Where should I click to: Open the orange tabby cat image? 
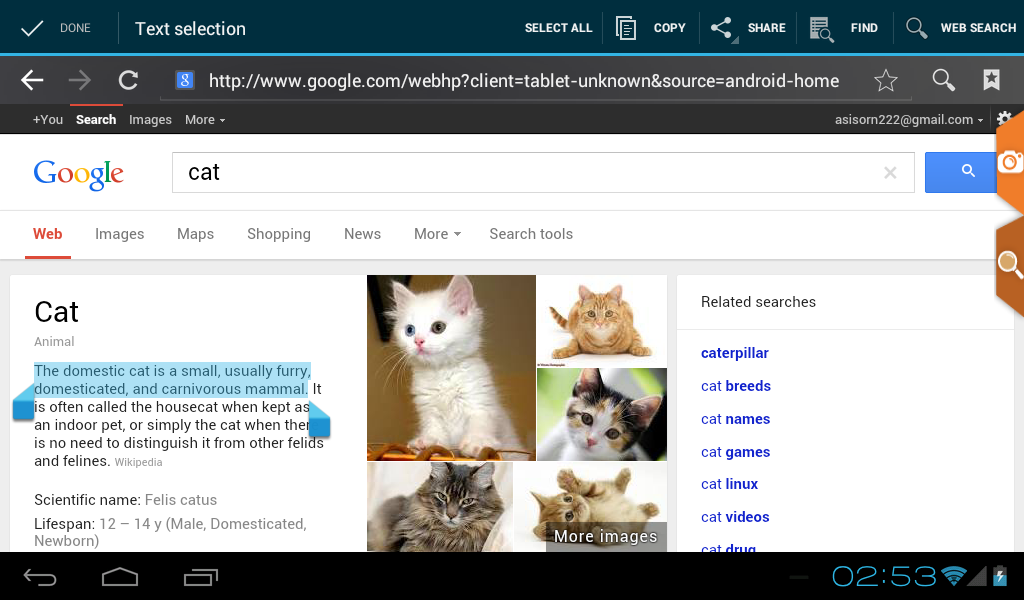click(x=602, y=321)
